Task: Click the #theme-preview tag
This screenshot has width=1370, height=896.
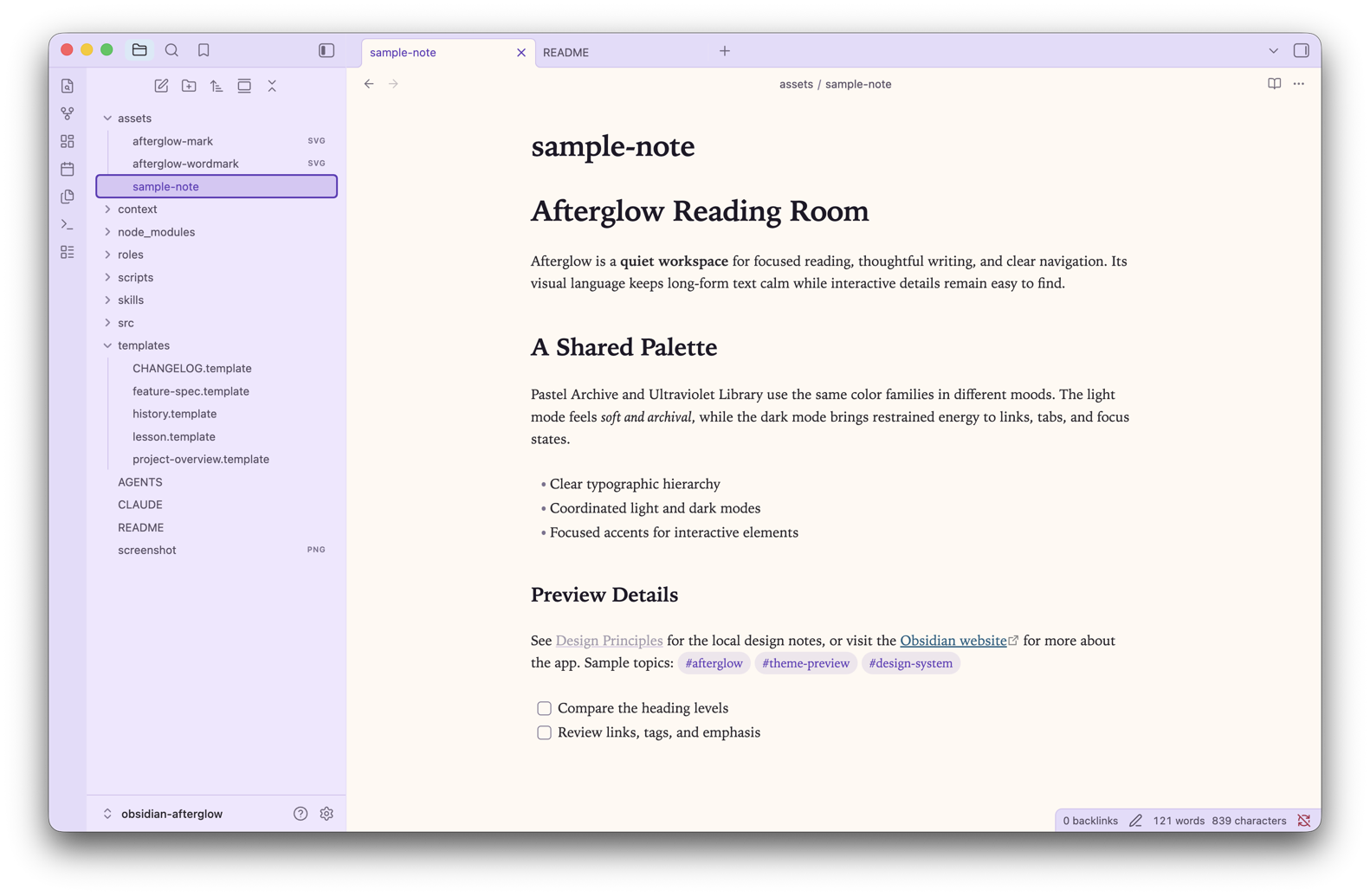Action: click(805, 663)
